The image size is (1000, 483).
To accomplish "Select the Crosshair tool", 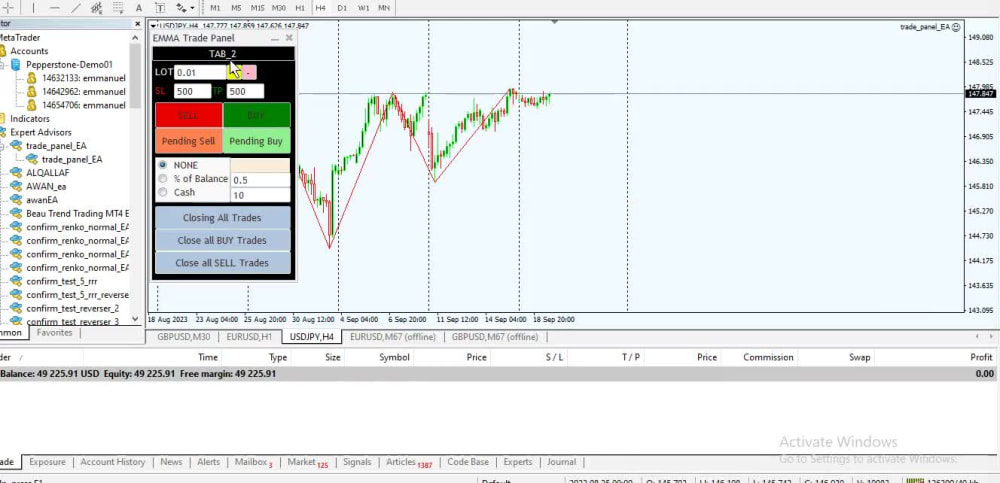I will click(x=8, y=8).
